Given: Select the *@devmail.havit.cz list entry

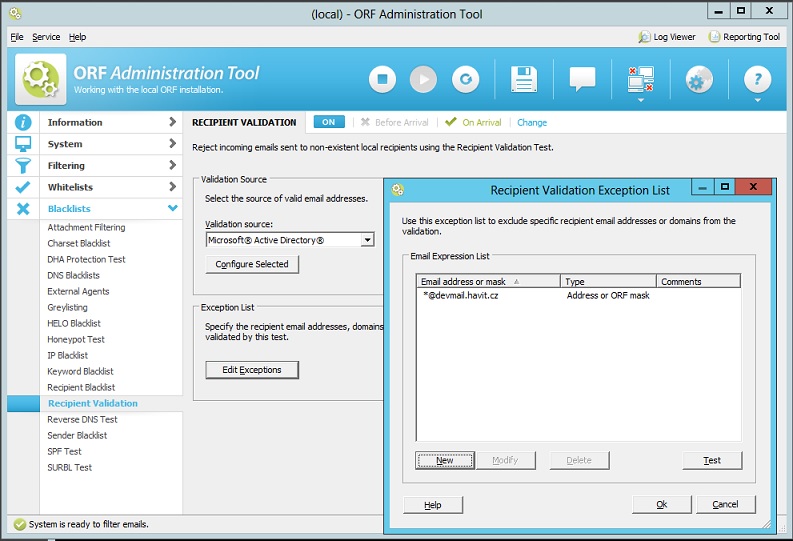Looking at the screenshot, I should pos(461,296).
